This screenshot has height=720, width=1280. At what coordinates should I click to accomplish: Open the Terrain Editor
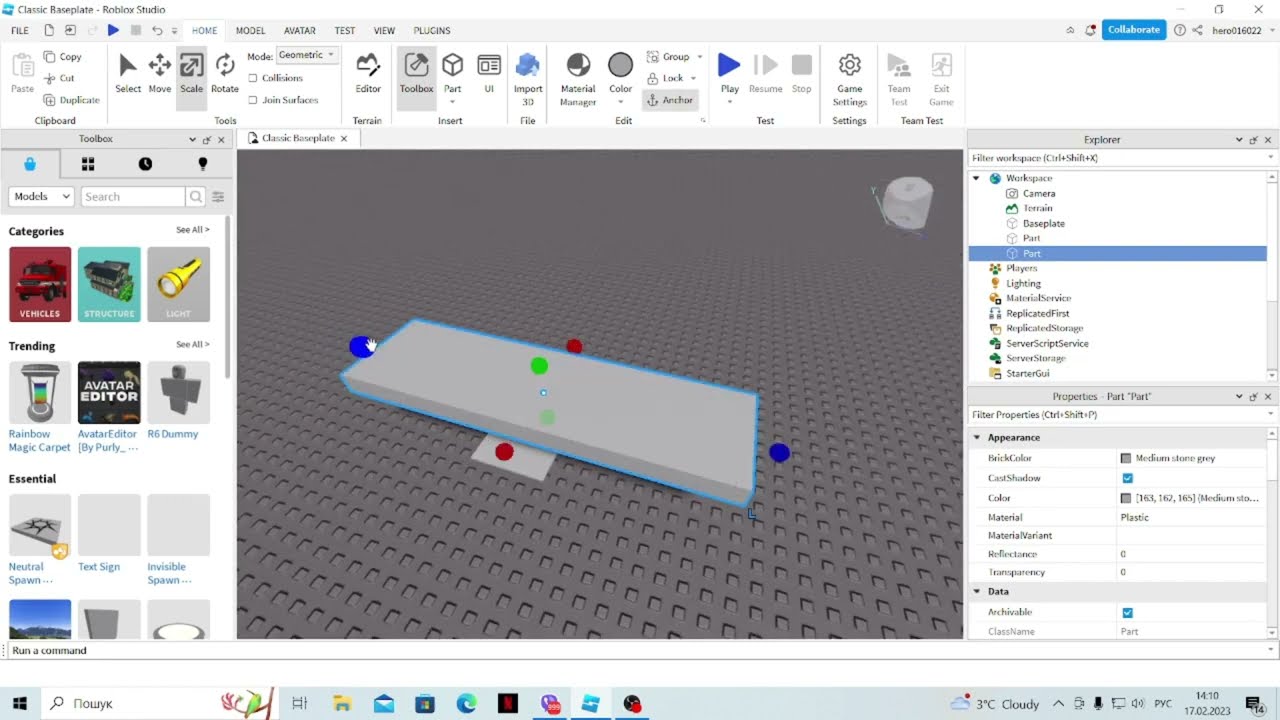pos(368,75)
